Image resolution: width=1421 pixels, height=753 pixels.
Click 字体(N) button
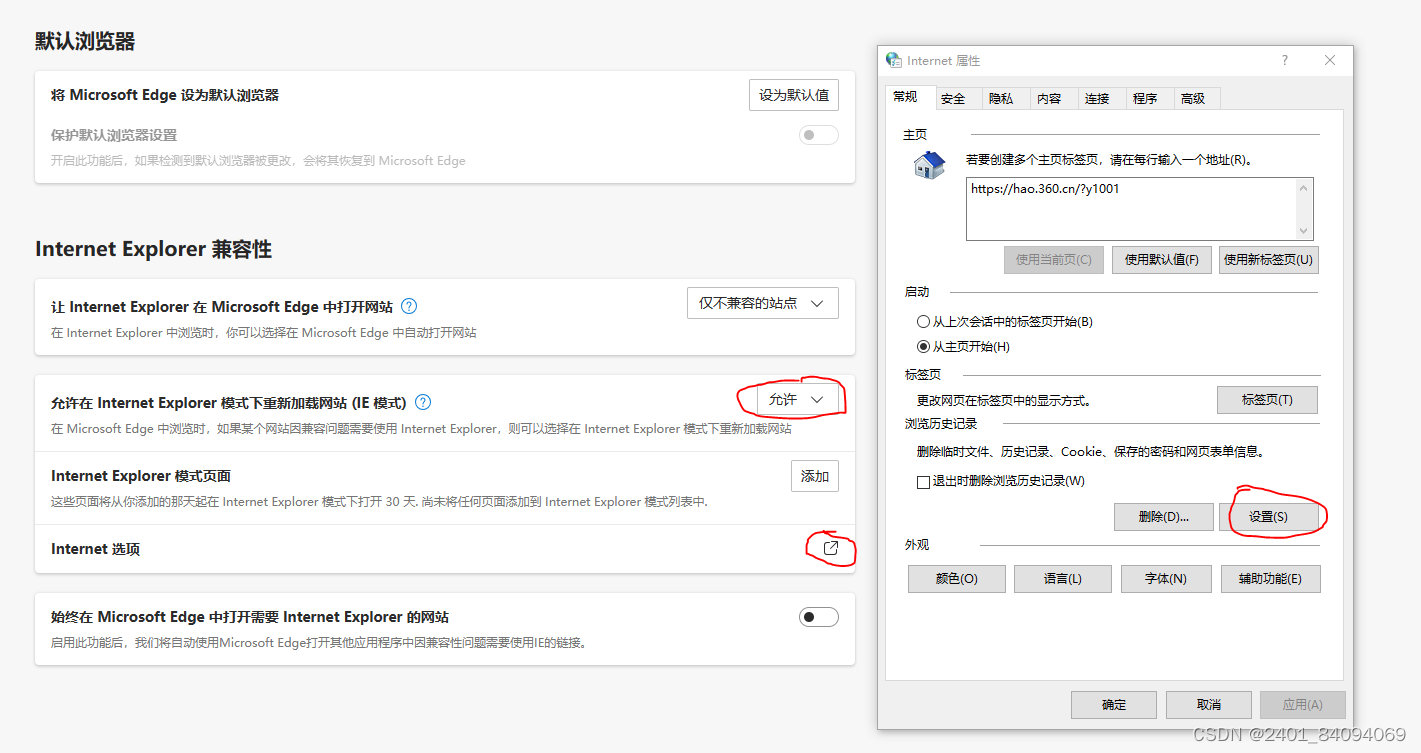(1166, 579)
